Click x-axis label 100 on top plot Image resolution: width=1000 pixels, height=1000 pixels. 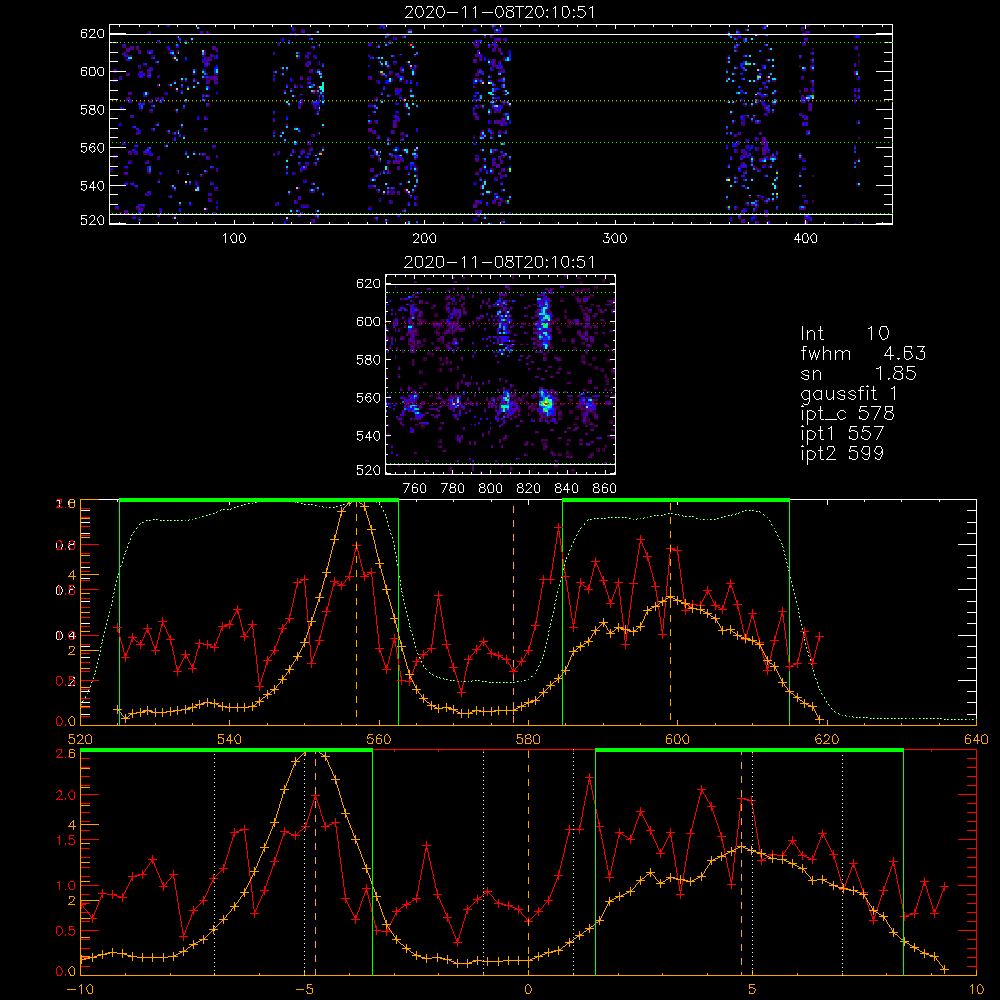tap(234, 239)
